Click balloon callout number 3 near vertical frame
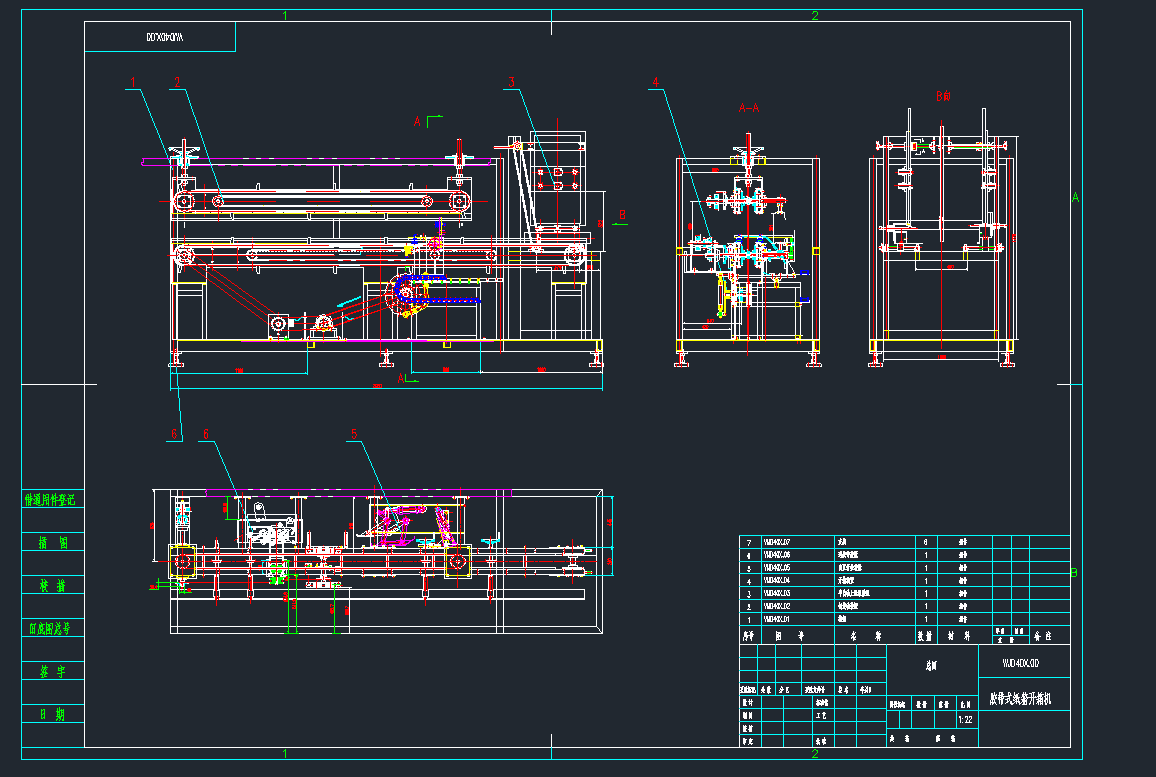The width and height of the screenshot is (1156, 777). click(512, 84)
